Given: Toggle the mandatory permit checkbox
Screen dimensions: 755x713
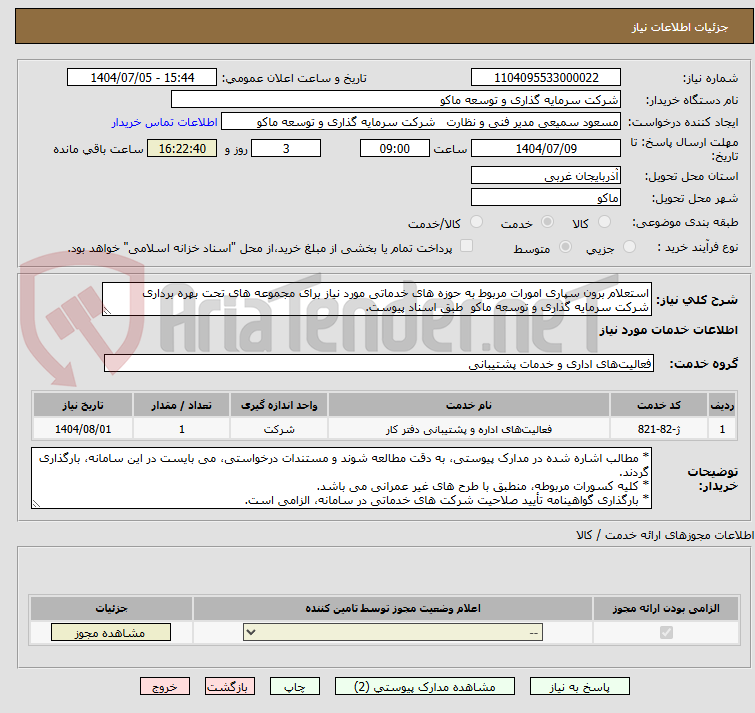Looking at the screenshot, I should tap(666, 632).
